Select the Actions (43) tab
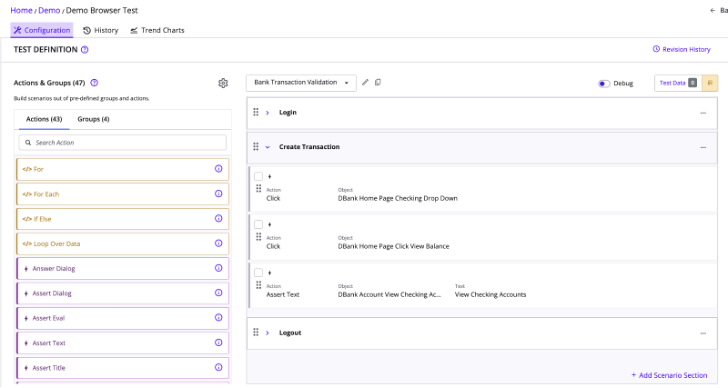 tap(44, 119)
